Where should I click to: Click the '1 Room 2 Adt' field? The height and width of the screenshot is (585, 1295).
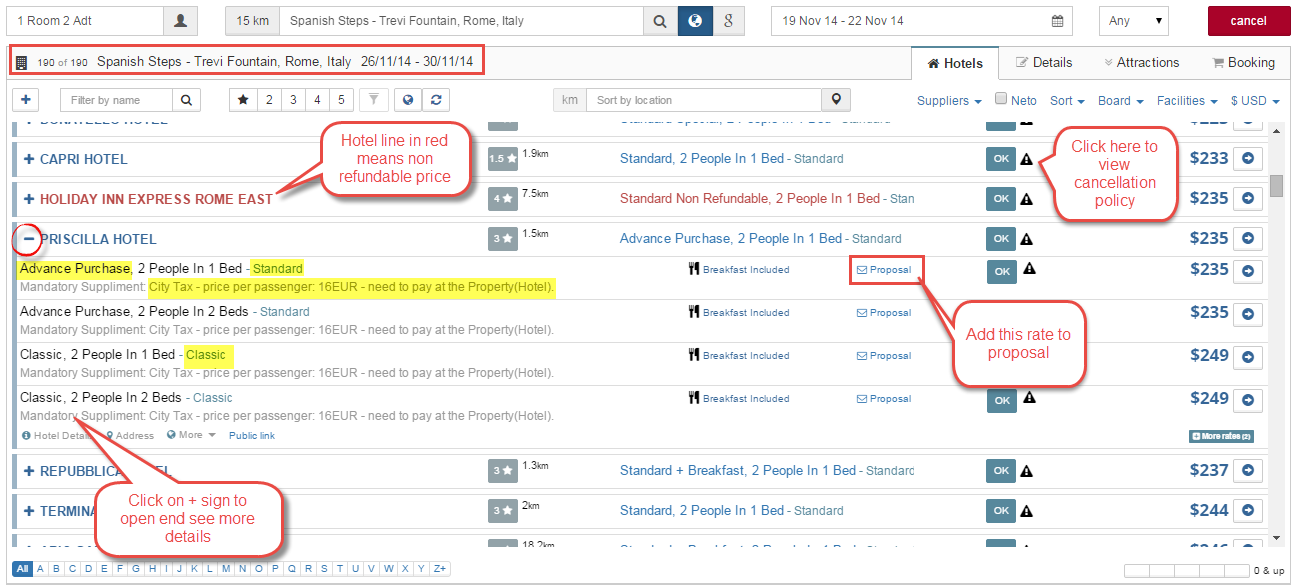click(x=85, y=21)
